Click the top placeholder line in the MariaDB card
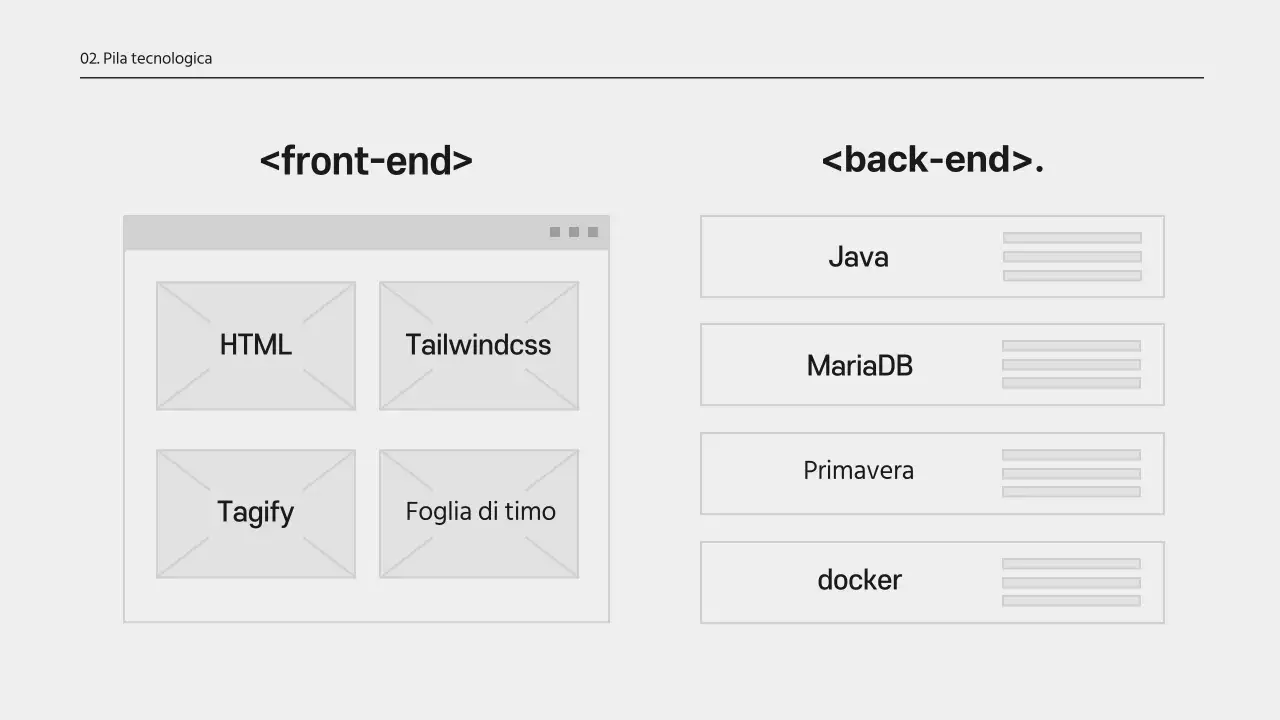Image resolution: width=1280 pixels, height=720 pixels. pos(1071,346)
